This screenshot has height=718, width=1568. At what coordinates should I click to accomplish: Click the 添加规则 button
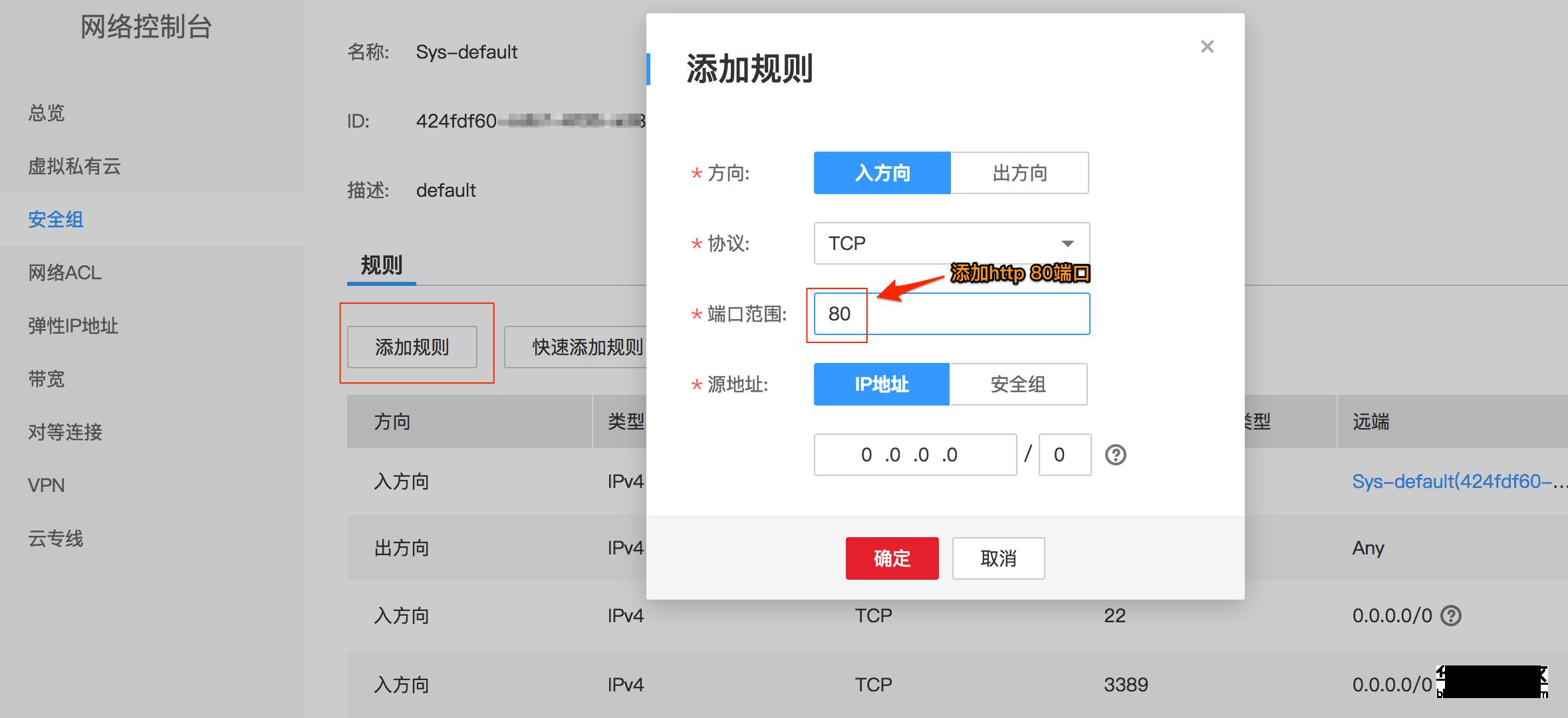coord(412,347)
